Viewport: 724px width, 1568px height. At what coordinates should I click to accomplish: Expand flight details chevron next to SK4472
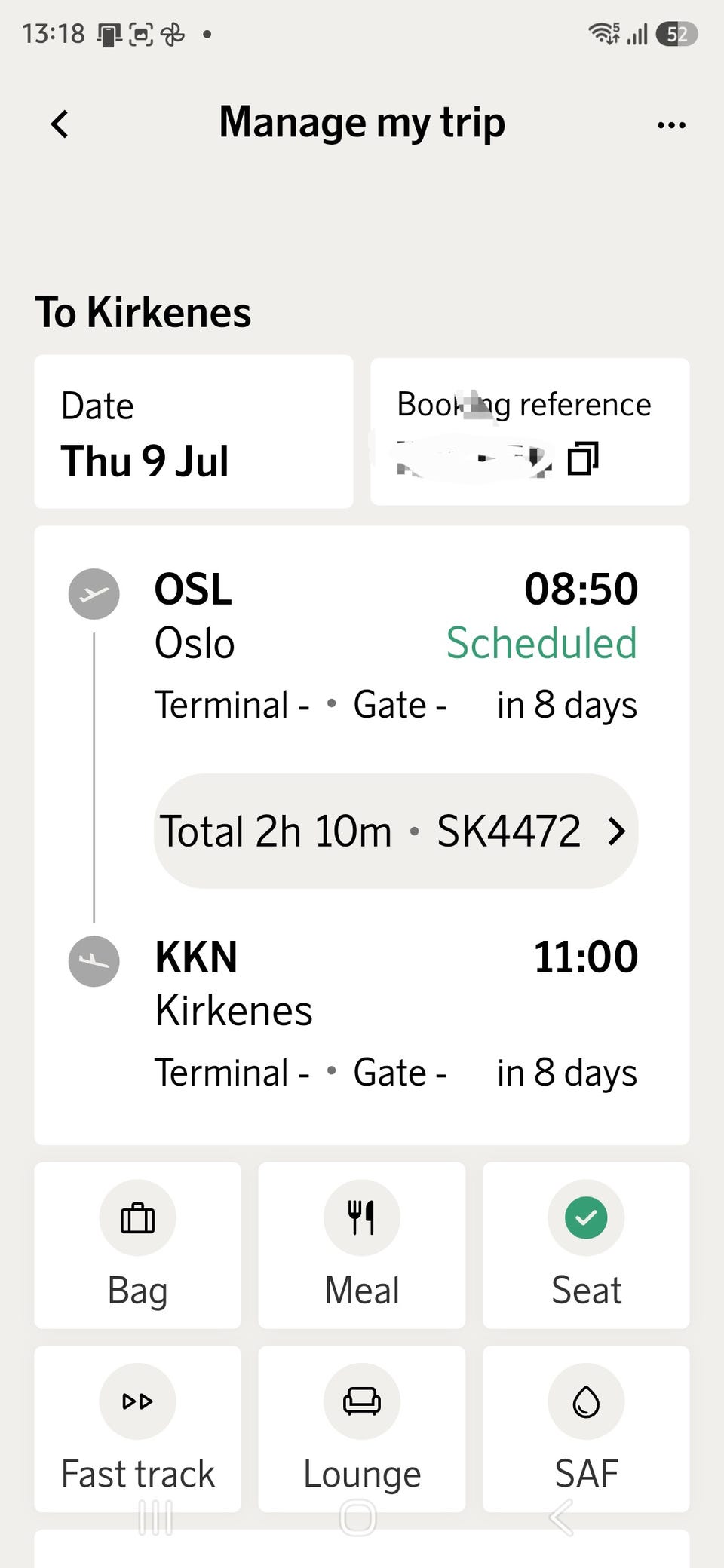click(x=617, y=831)
